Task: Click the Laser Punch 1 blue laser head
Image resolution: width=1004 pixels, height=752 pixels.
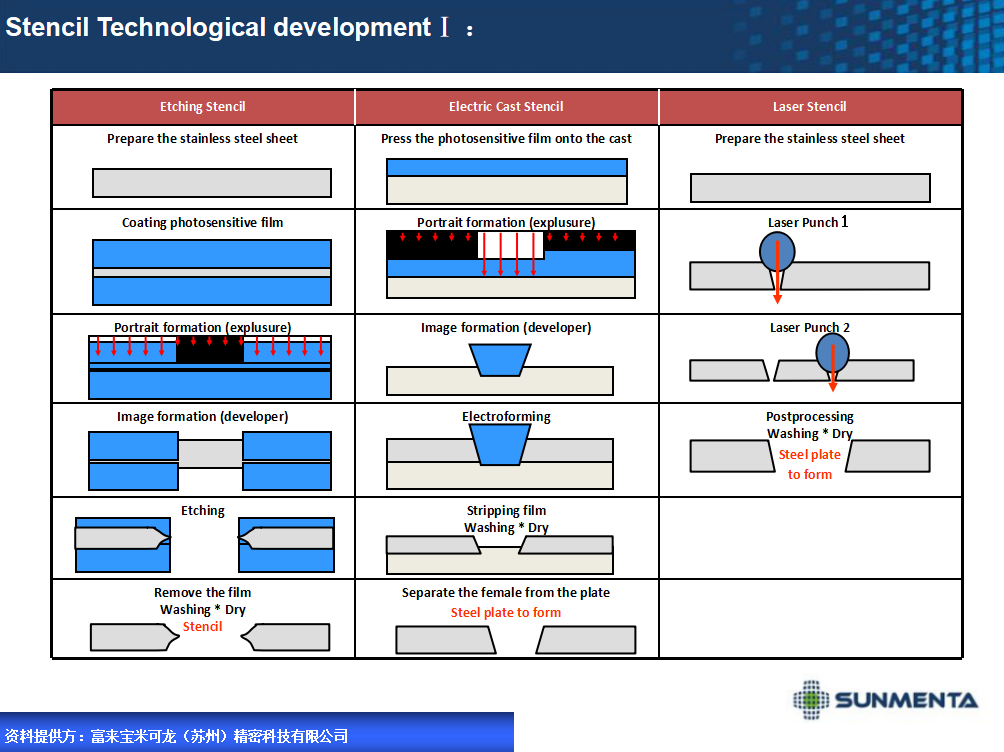Action: (777, 252)
